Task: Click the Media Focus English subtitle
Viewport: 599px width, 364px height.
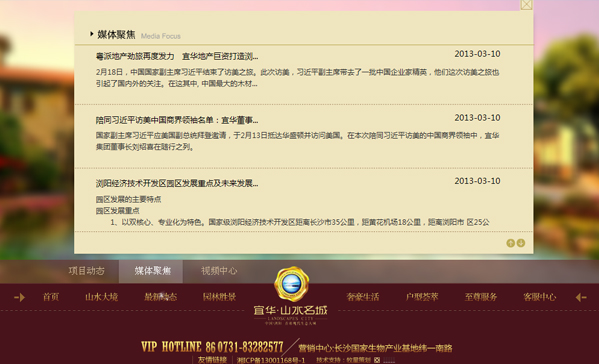Action: click(160, 36)
